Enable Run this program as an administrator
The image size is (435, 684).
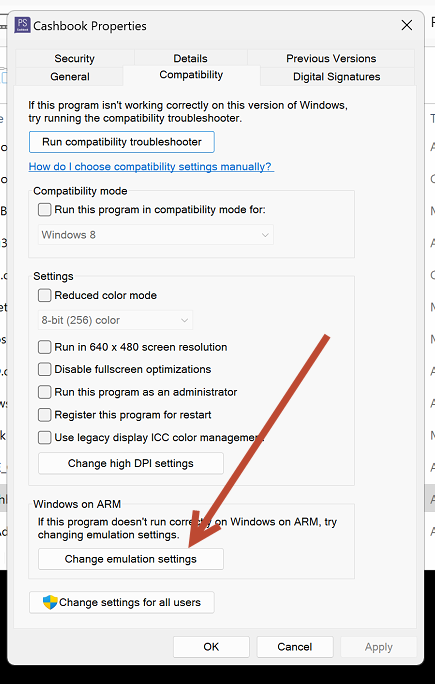click(x=45, y=392)
